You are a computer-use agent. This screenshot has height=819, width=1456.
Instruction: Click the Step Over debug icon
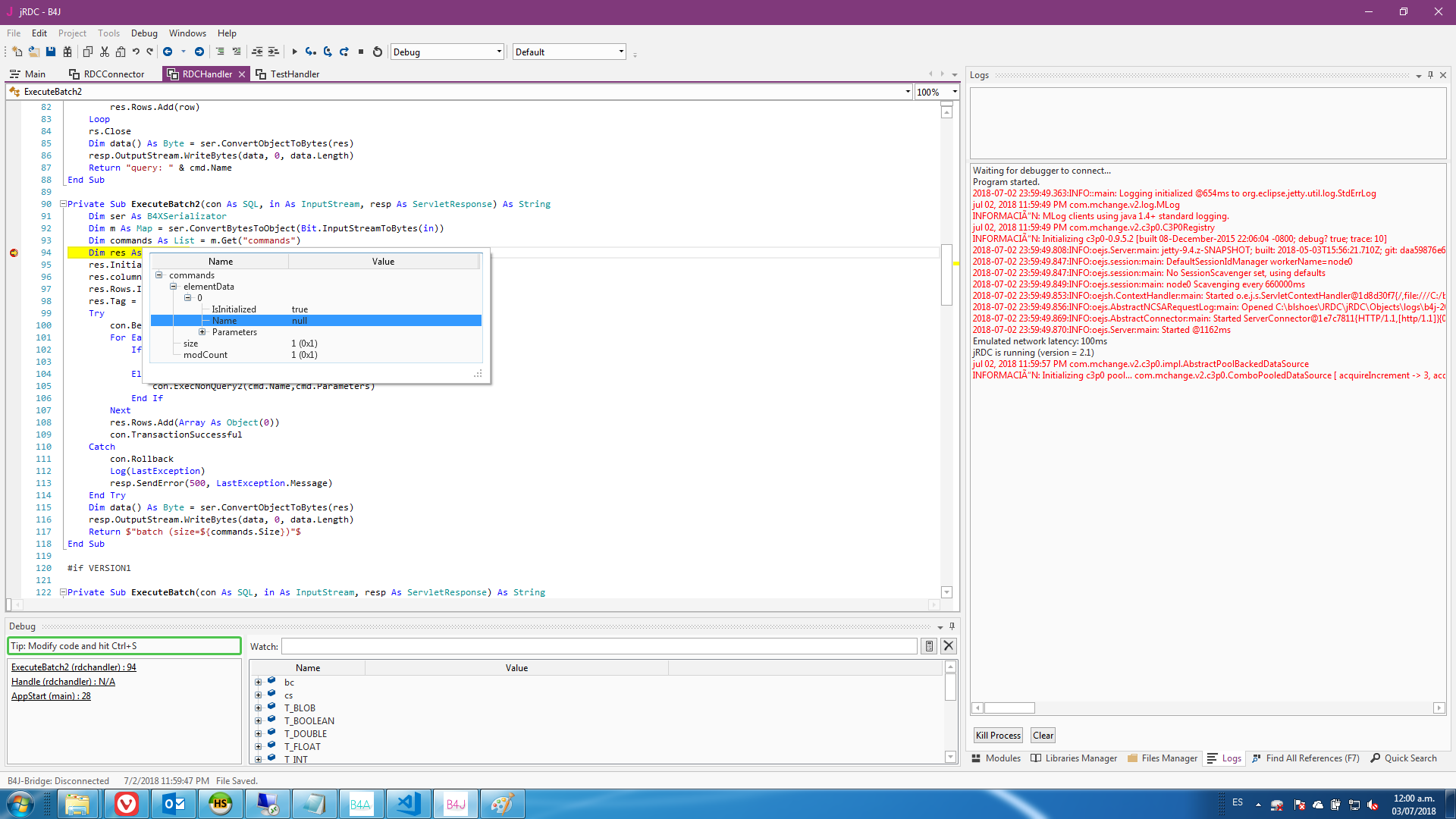(x=328, y=52)
